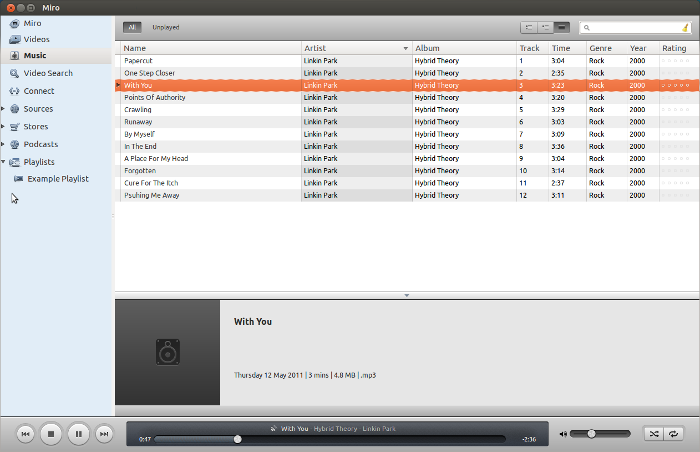Click in the search input field

click(632, 28)
